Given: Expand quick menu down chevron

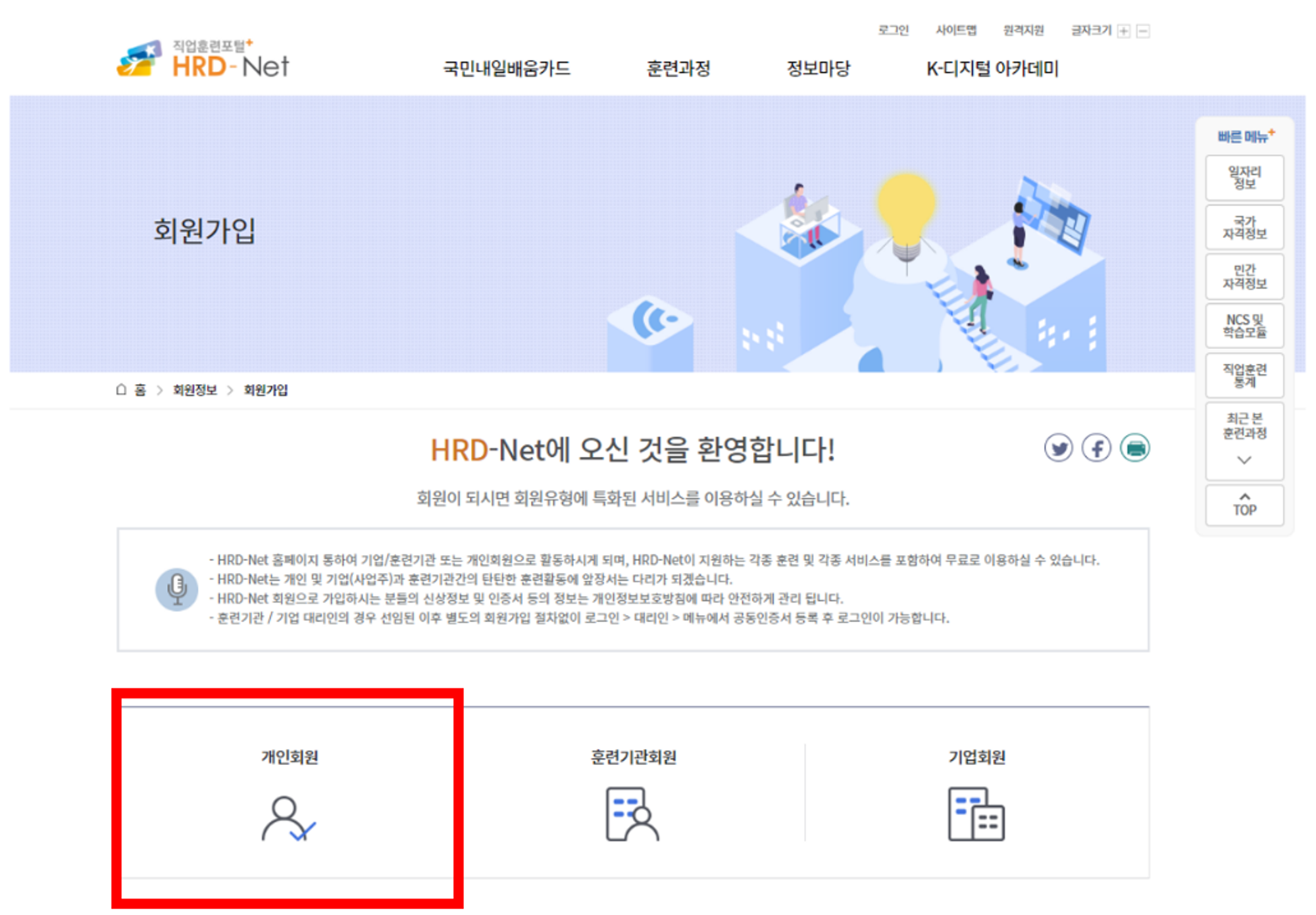Looking at the screenshot, I should [1244, 460].
